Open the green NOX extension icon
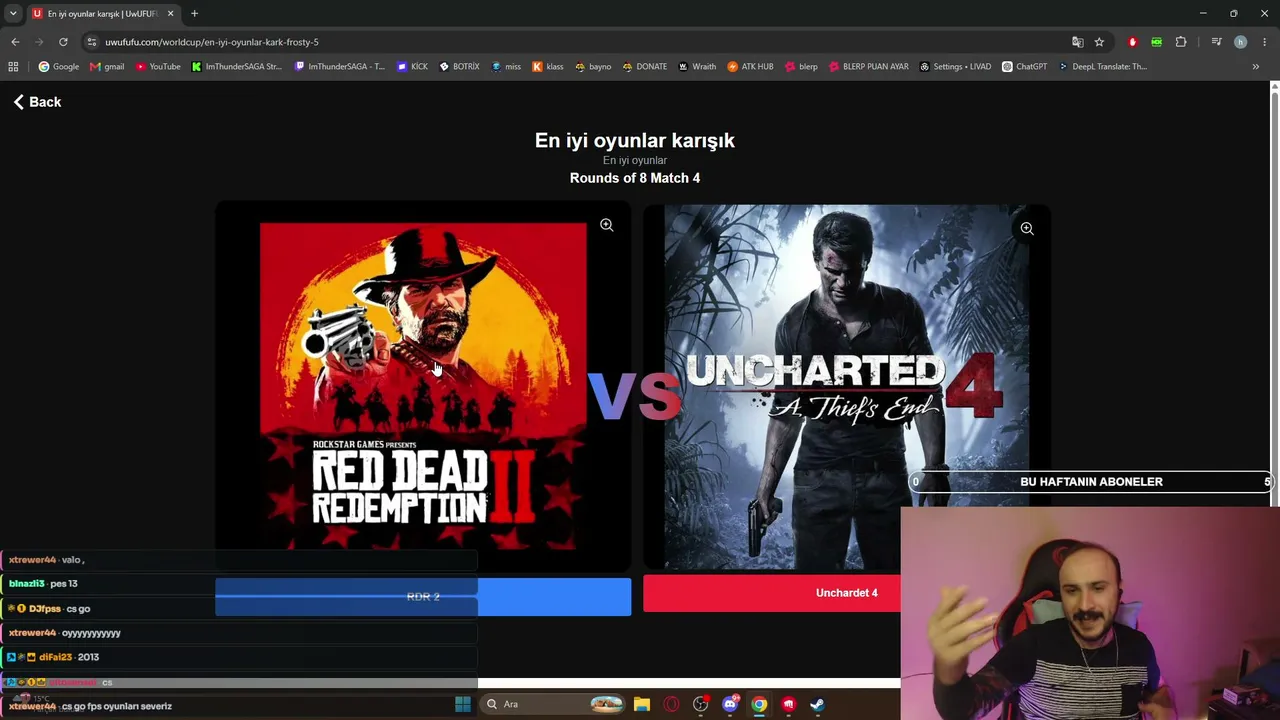This screenshot has width=1280, height=720. (x=1156, y=42)
